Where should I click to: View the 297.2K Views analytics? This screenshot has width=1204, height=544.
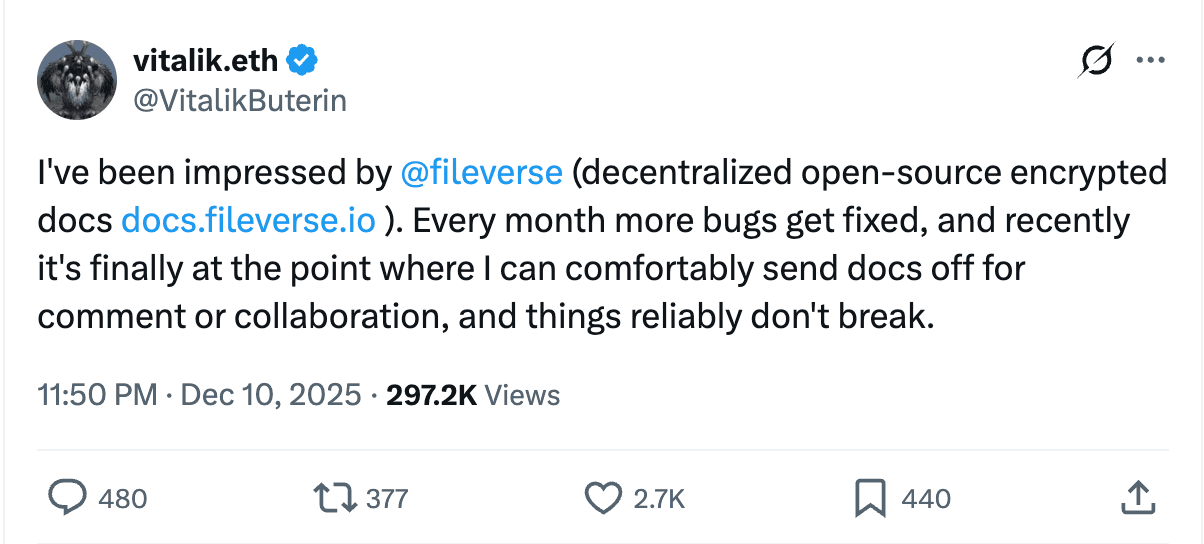472,395
